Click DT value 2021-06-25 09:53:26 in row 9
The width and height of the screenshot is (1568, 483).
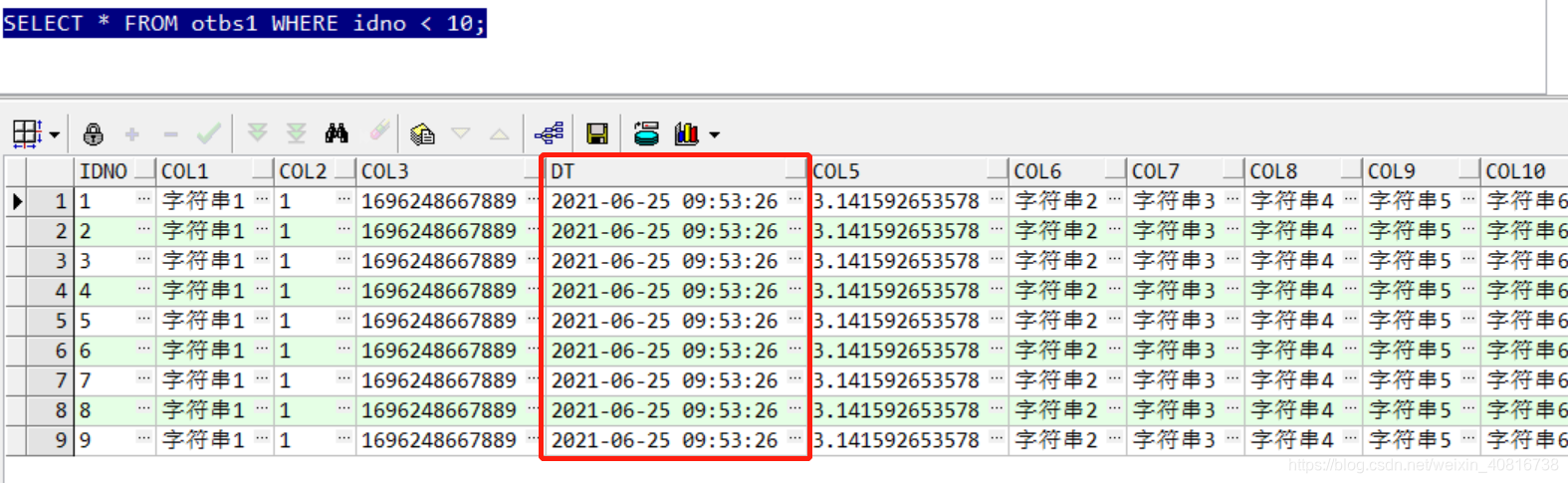(665, 440)
